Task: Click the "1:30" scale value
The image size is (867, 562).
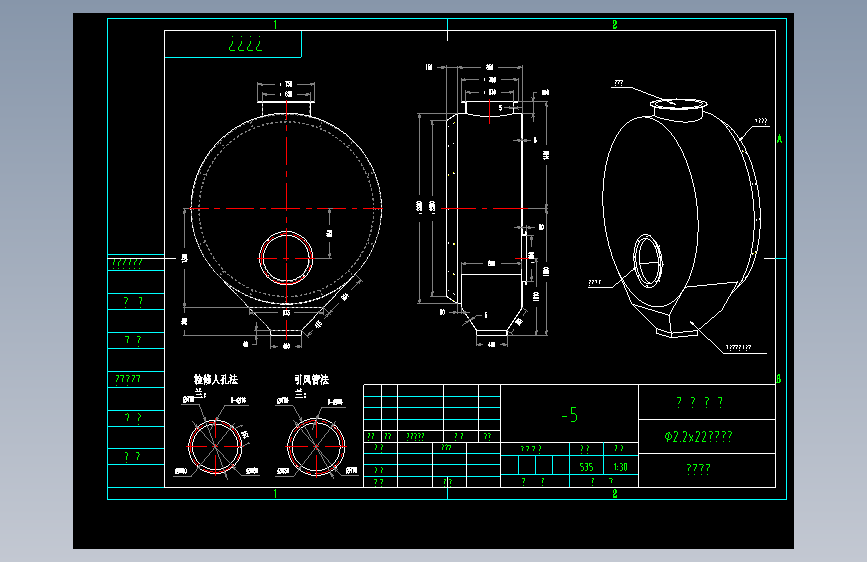Action: coord(620,467)
